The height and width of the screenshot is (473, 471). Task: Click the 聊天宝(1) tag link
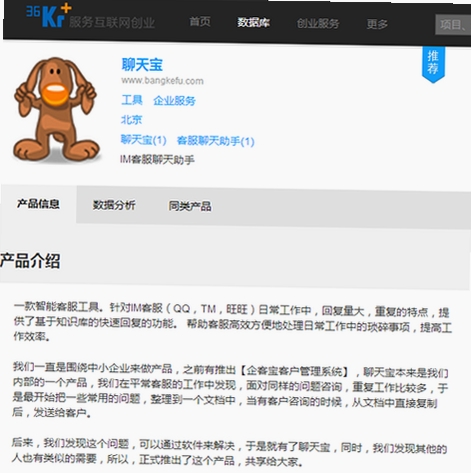coord(143,140)
